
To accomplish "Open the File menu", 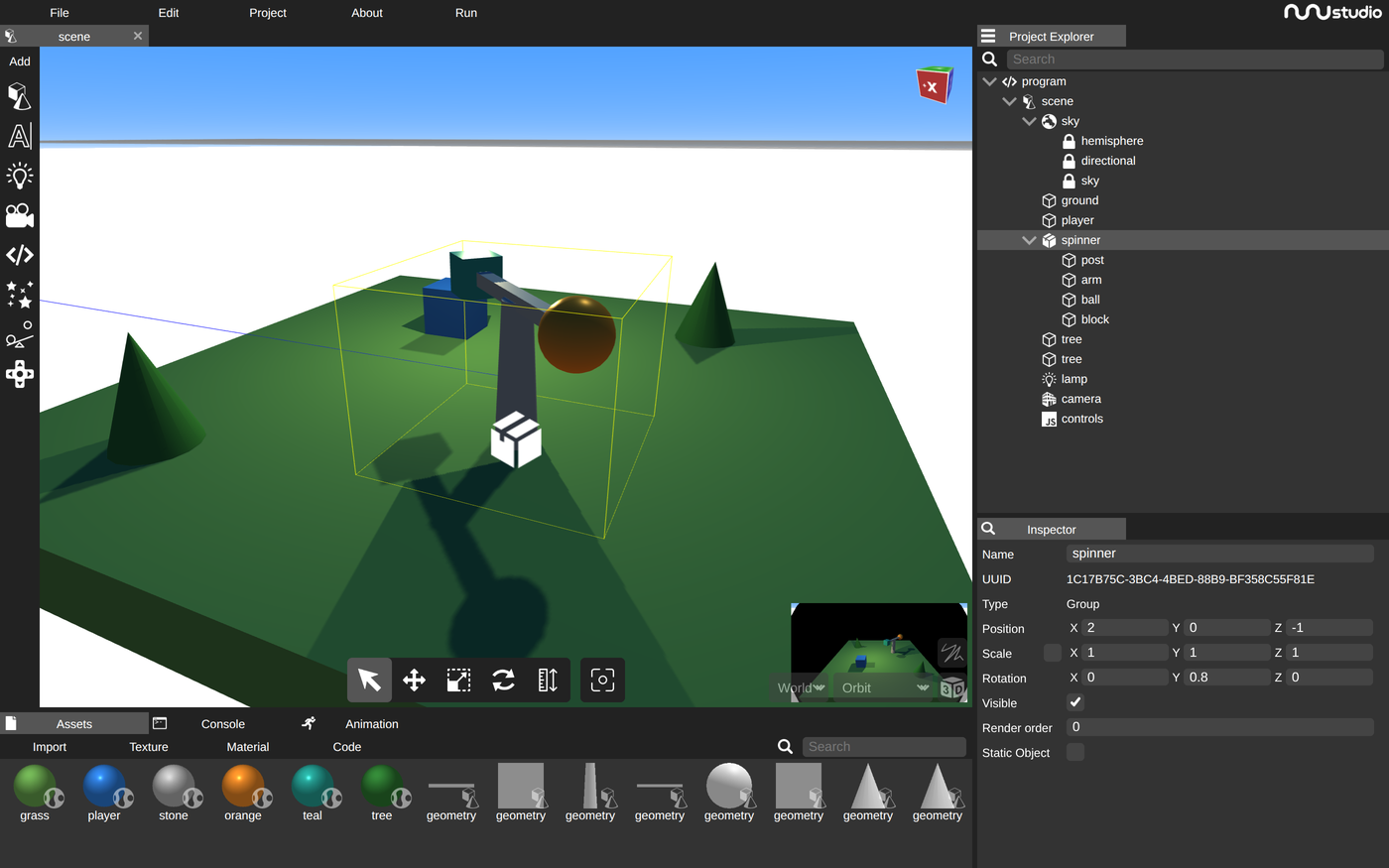I will pyautogui.click(x=60, y=13).
